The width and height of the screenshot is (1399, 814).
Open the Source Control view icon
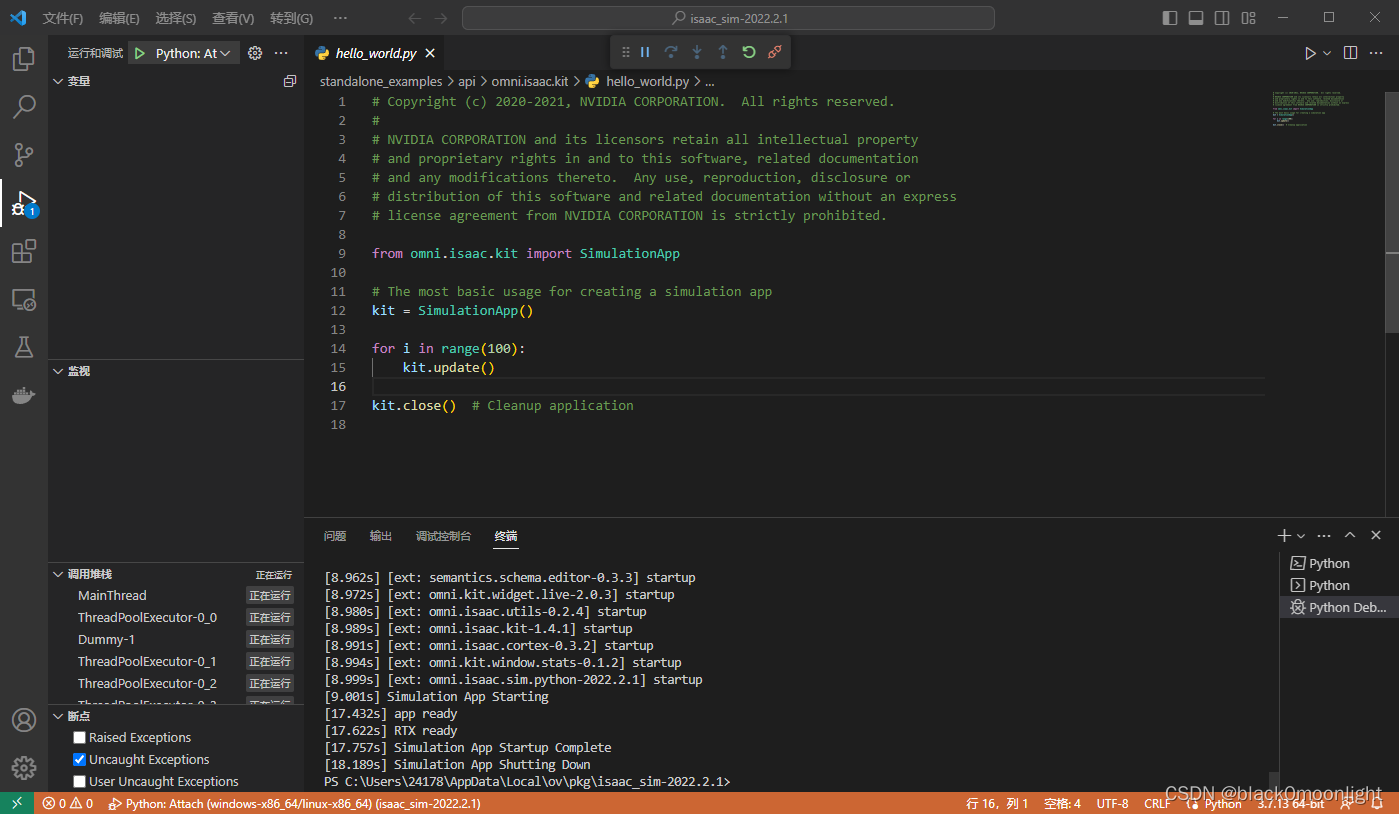(x=23, y=155)
